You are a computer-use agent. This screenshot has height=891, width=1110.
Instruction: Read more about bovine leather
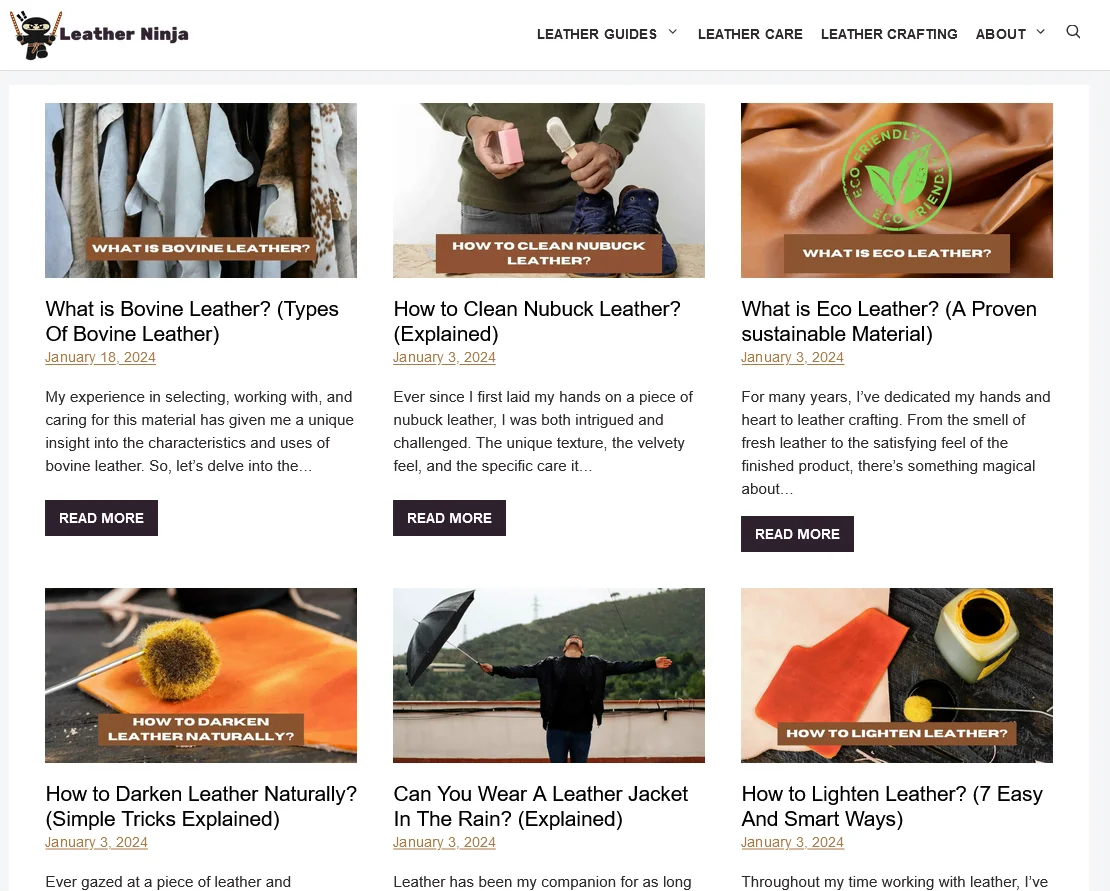(x=101, y=518)
